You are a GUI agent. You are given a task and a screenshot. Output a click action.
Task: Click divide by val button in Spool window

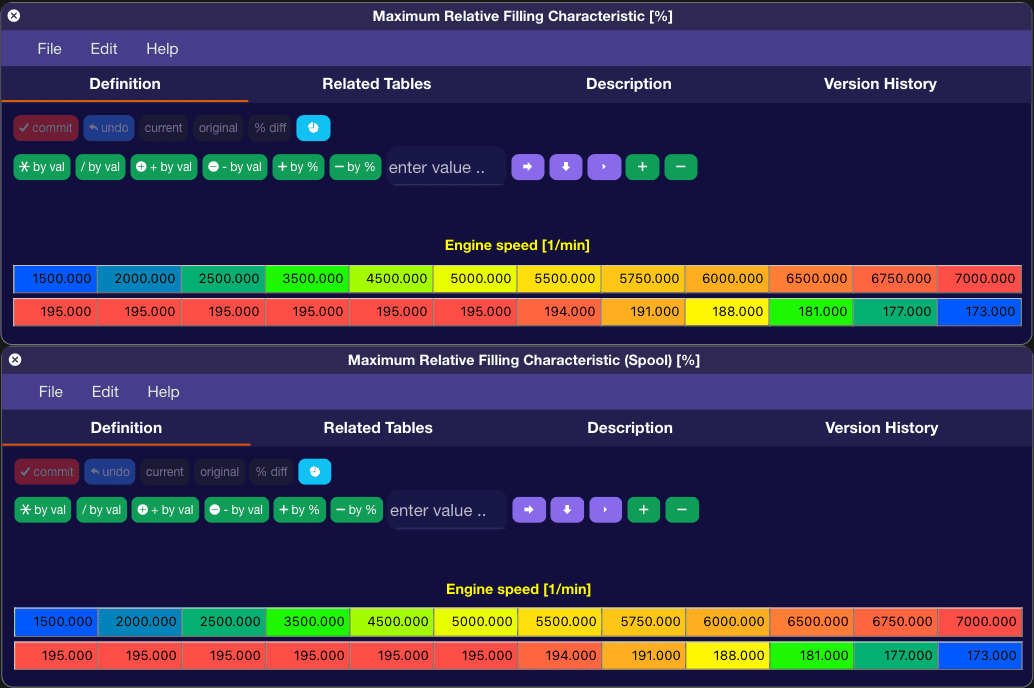(x=102, y=510)
